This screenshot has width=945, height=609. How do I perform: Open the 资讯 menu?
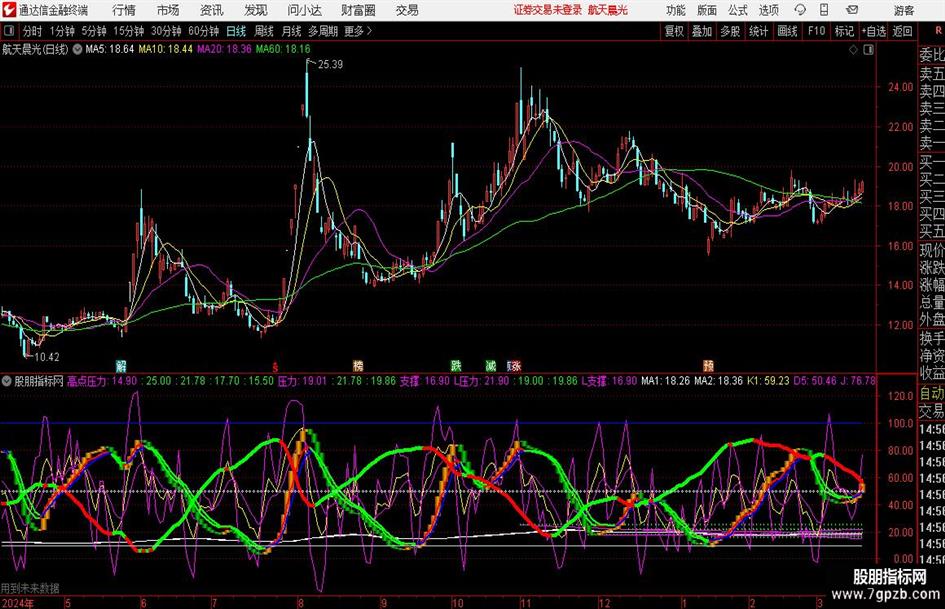[212, 10]
